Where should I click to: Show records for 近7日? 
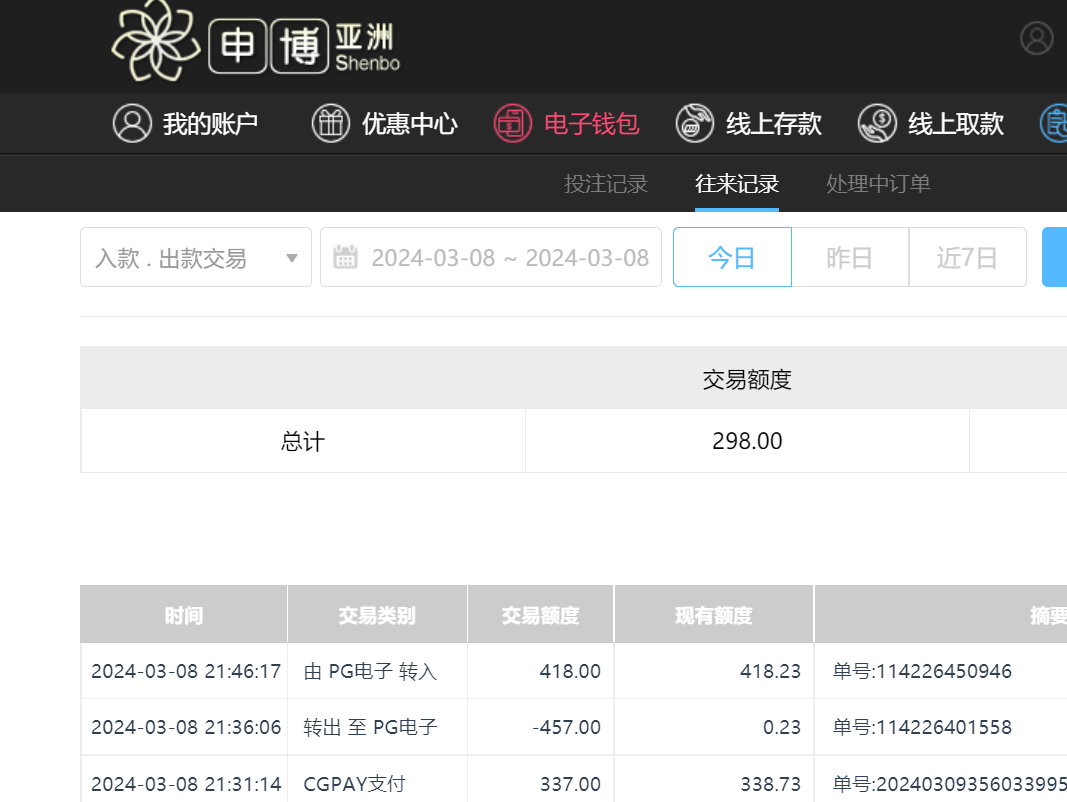[967, 257]
